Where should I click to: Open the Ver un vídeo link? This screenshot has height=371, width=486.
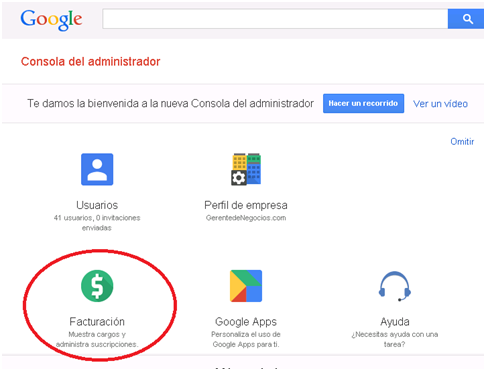pyautogui.click(x=440, y=104)
